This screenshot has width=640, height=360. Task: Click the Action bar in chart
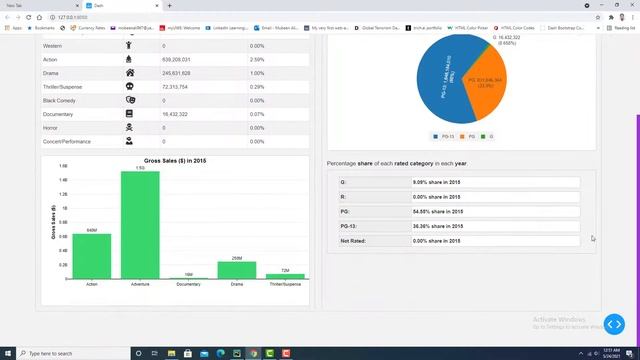[x=92, y=256]
